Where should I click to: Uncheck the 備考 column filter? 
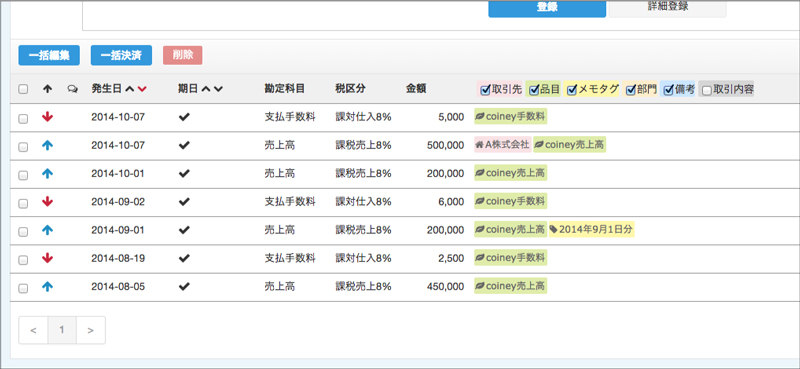[668, 90]
